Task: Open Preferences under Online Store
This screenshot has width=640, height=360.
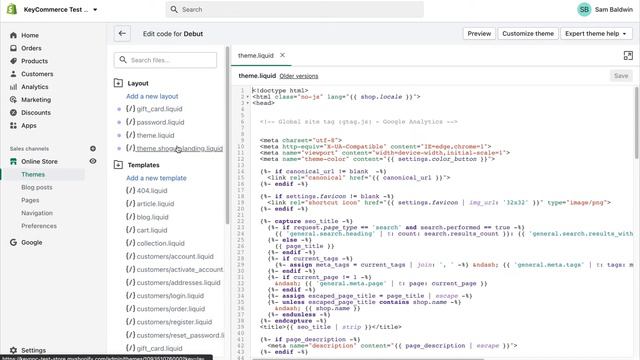Action: (x=39, y=226)
